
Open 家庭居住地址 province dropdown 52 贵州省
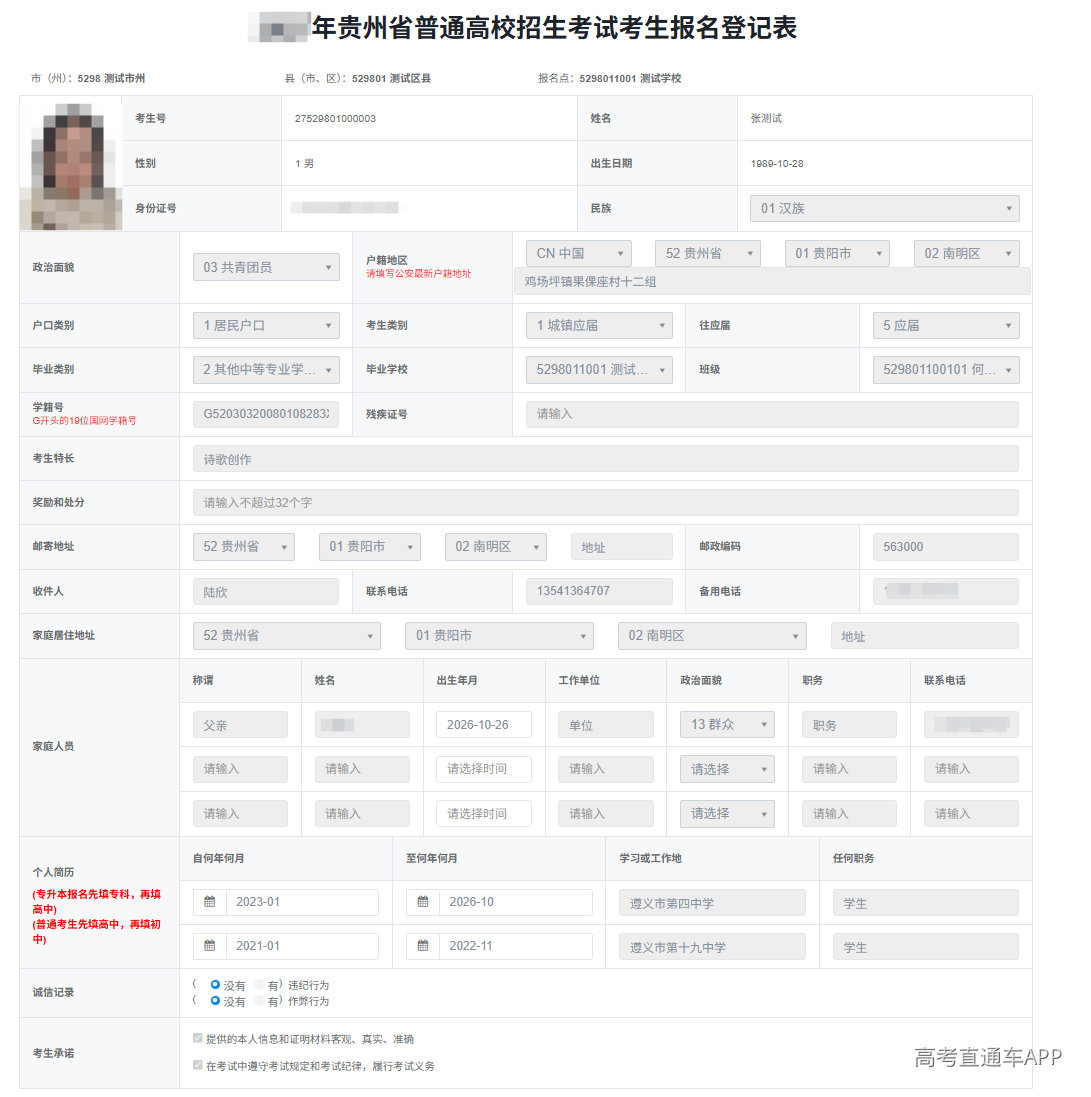pos(287,636)
